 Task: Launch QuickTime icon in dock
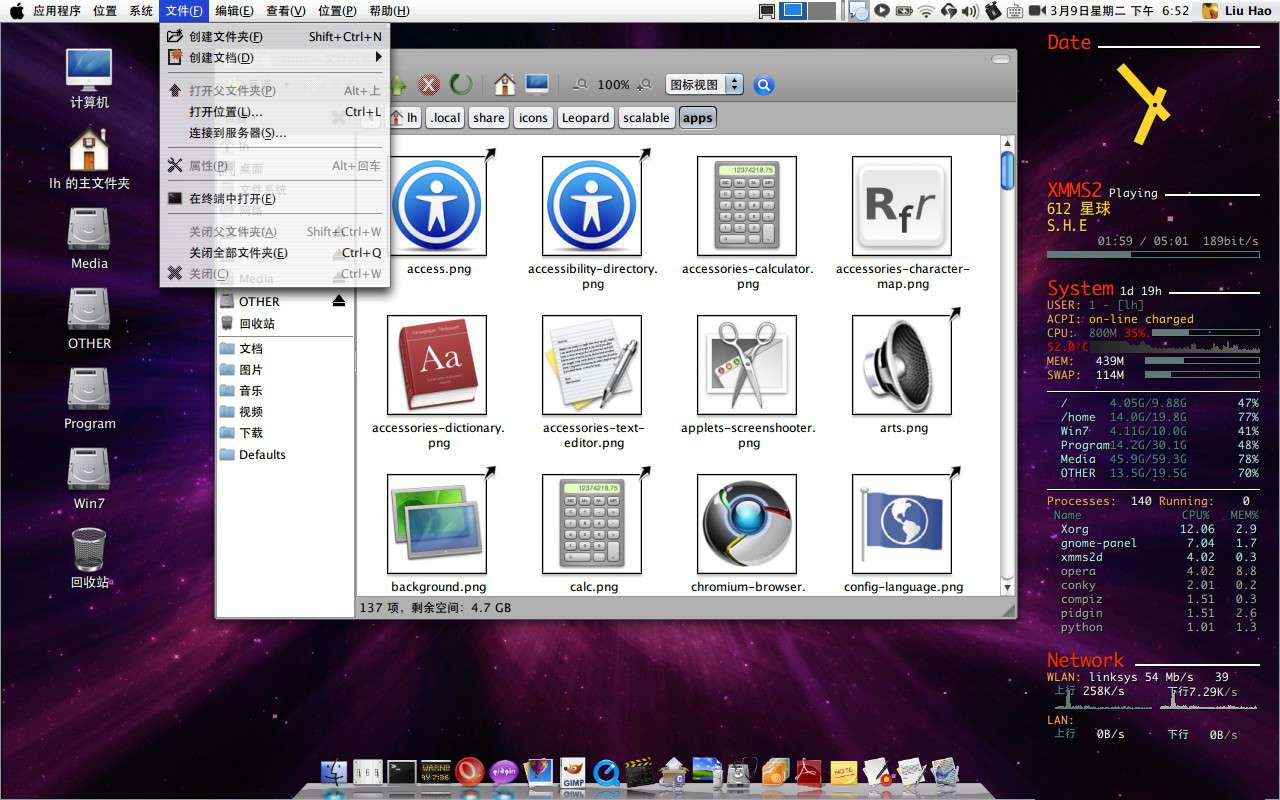click(606, 772)
